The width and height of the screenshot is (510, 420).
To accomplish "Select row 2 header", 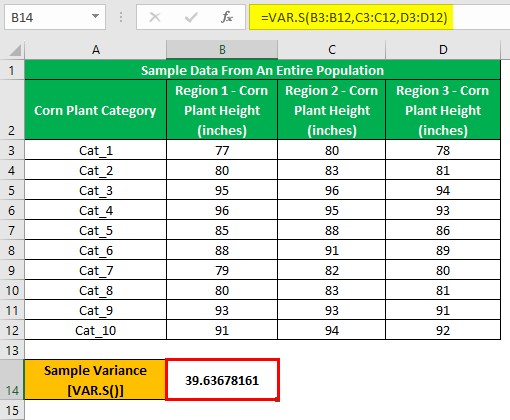I will 12,110.
